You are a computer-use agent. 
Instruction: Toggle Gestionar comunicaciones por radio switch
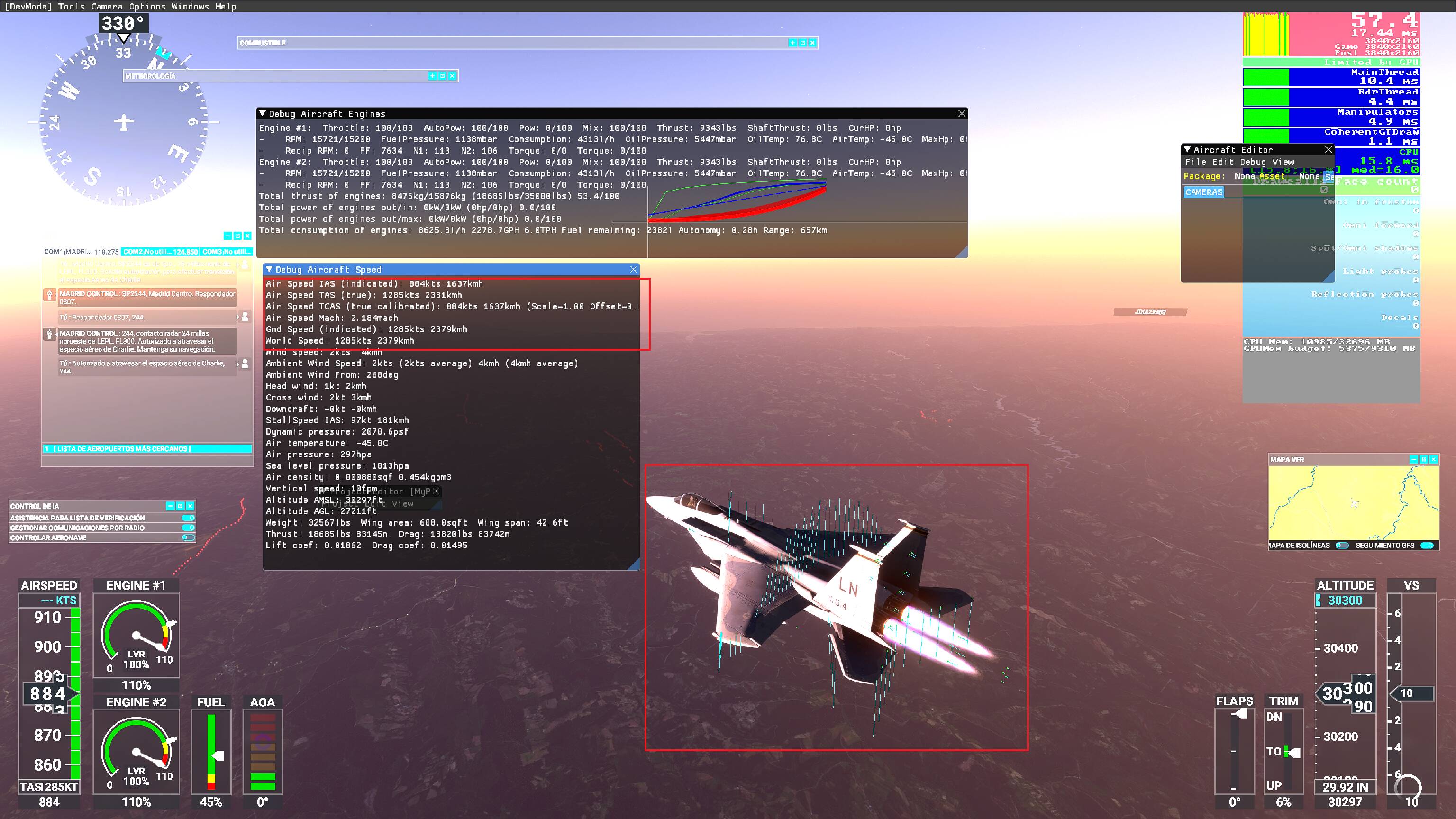[x=188, y=528]
